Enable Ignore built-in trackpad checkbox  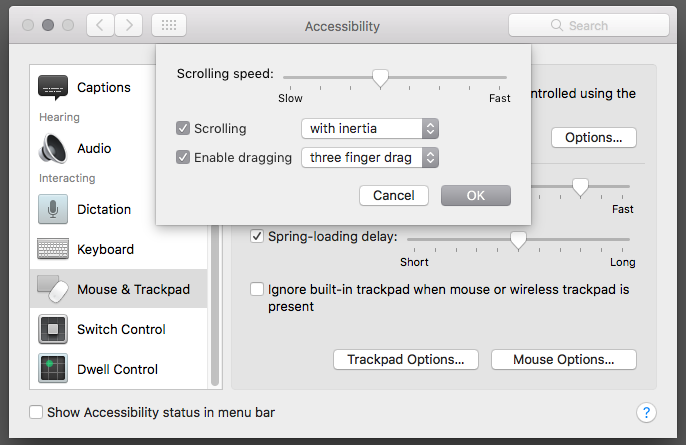click(x=257, y=289)
